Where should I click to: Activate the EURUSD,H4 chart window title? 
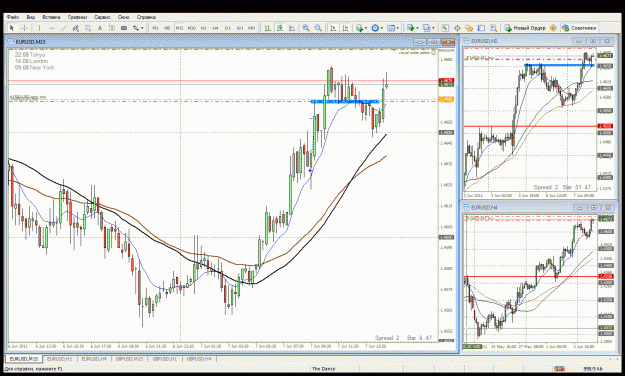coord(484,208)
